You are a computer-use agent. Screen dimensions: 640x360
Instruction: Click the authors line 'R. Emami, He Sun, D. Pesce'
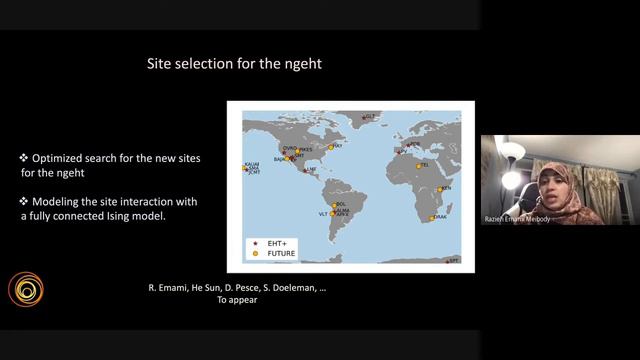[x=237, y=288]
